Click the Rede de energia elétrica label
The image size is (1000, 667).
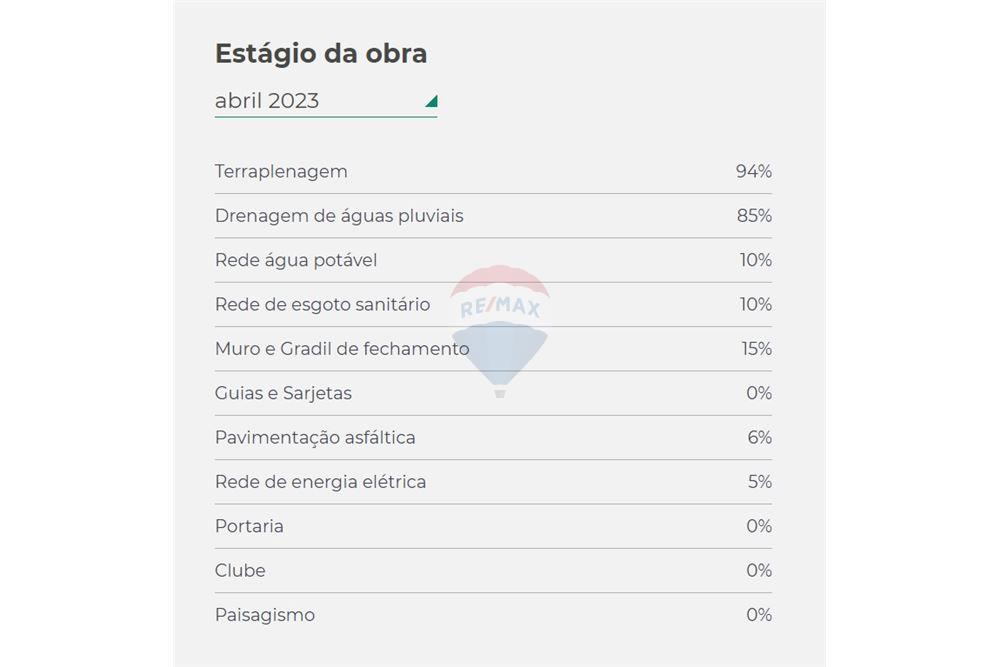pyautogui.click(x=320, y=482)
